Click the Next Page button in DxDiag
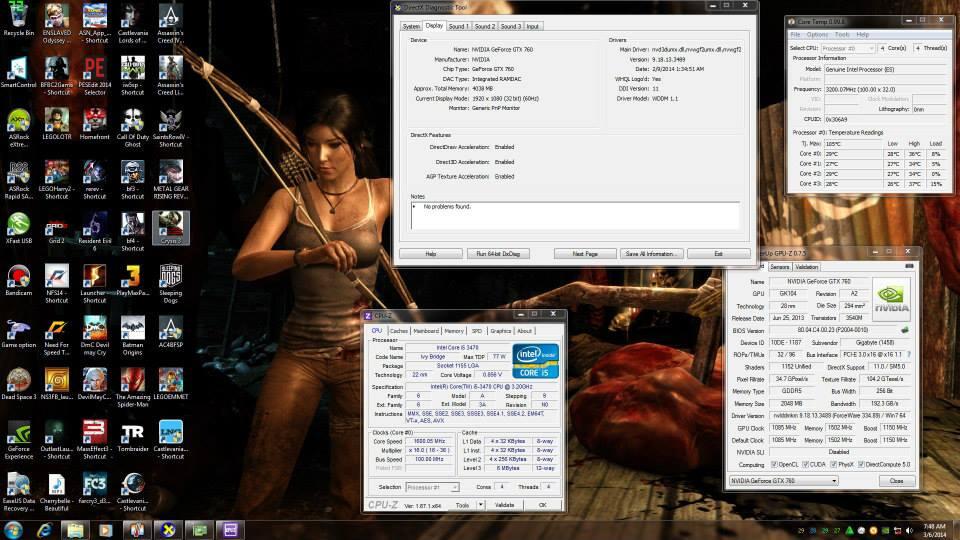The width and height of the screenshot is (960, 540). (x=585, y=253)
